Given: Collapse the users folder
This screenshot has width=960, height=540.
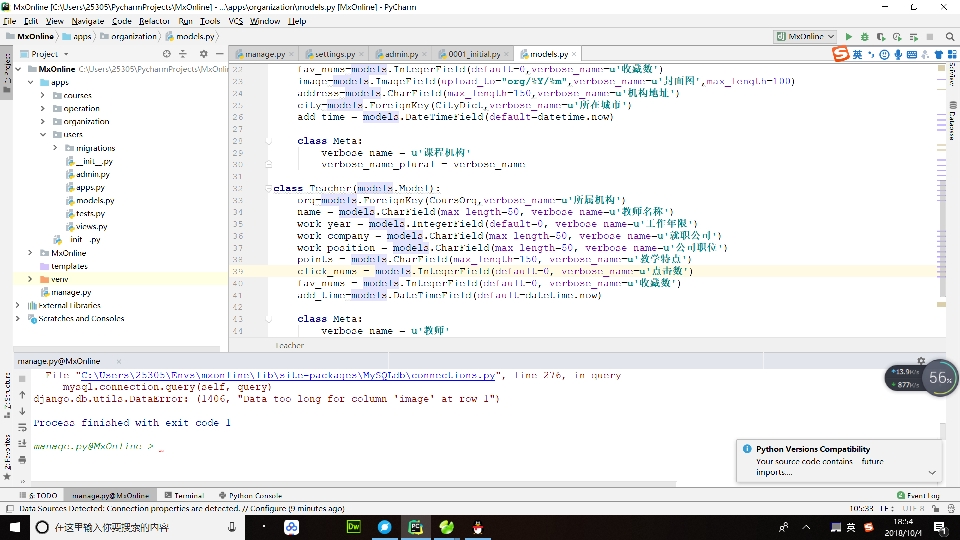Looking at the screenshot, I should [43, 134].
